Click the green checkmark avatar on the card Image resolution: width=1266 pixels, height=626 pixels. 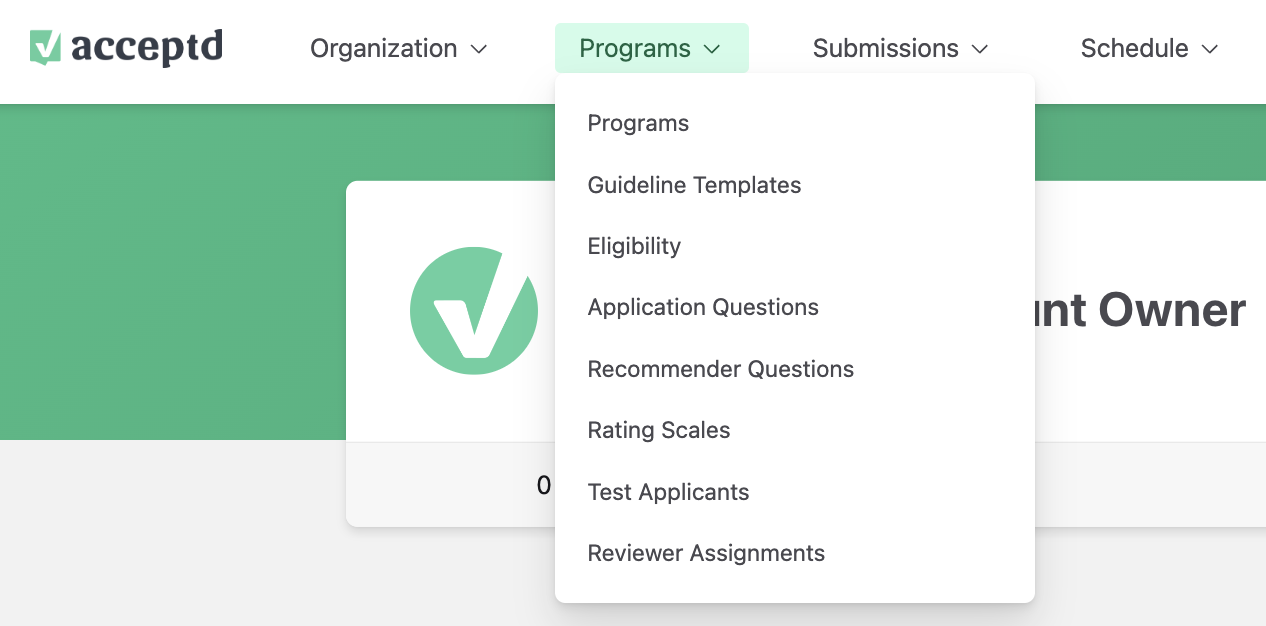[x=474, y=311]
